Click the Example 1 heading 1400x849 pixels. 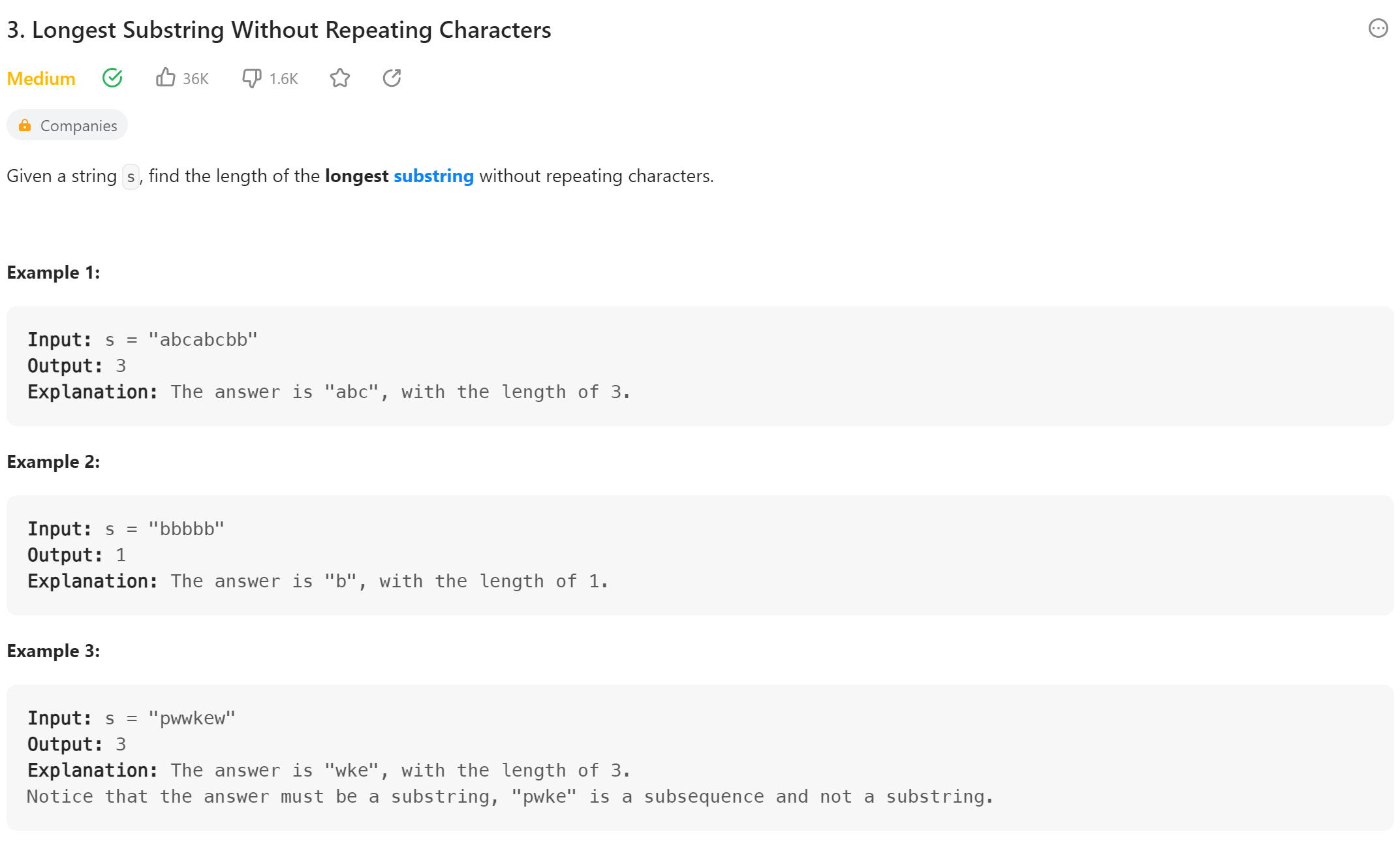click(54, 273)
